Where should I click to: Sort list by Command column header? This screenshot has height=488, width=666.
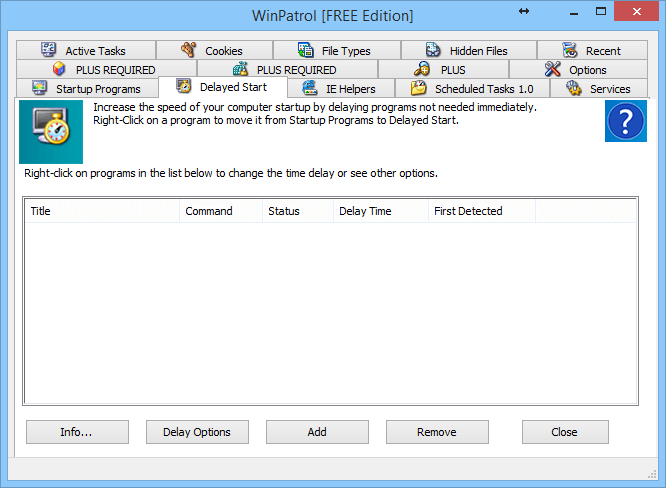click(x=221, y=211)
